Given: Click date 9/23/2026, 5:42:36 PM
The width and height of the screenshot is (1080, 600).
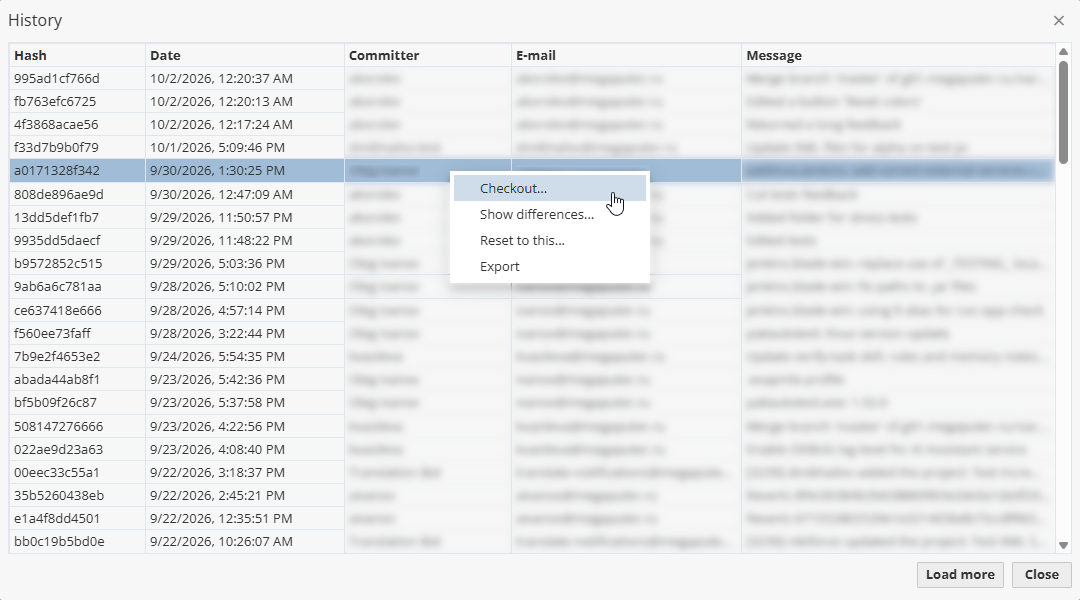Looking at the screenshot, I should 217,380.
